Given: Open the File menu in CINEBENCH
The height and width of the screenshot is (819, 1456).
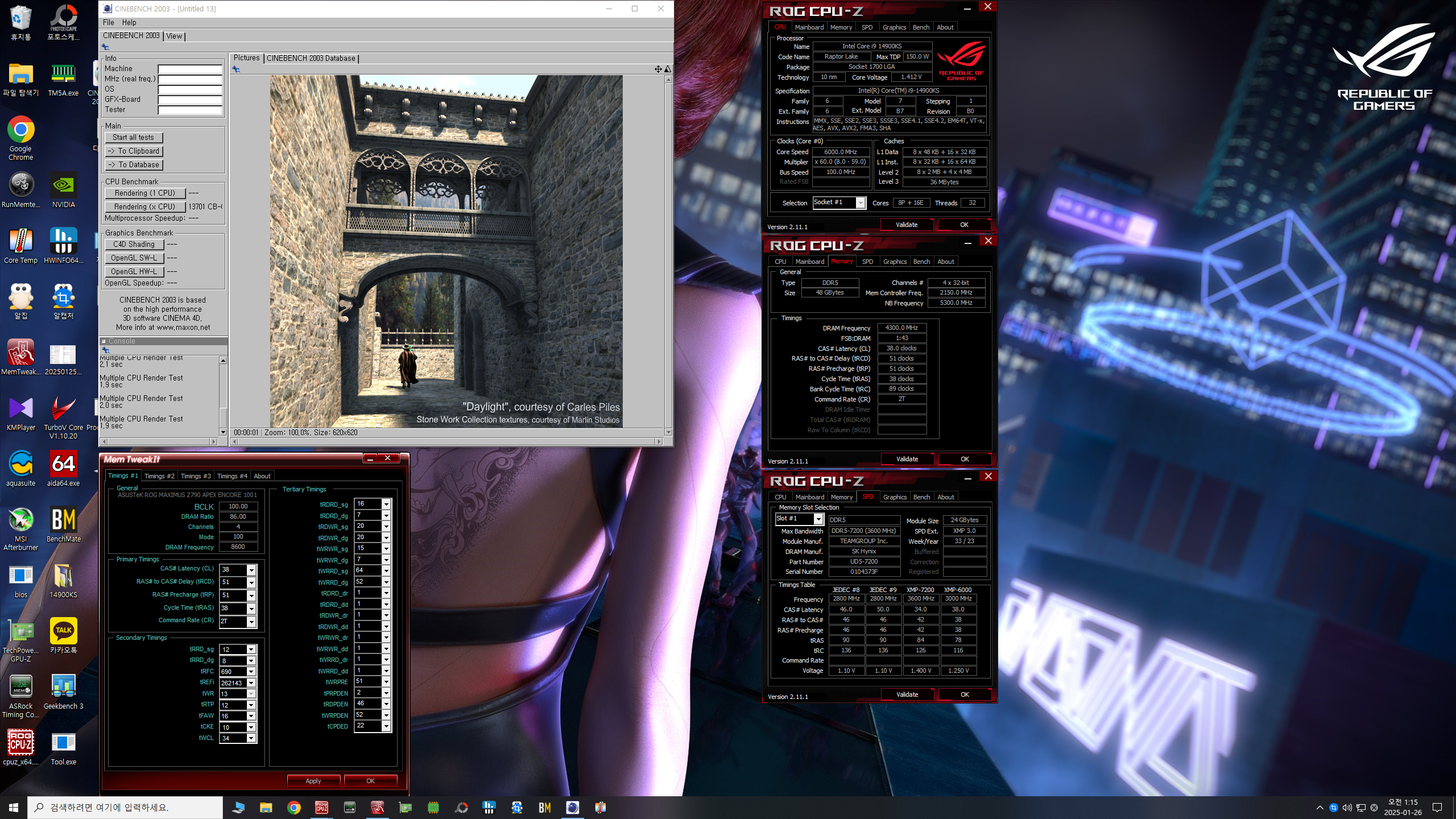Looking at the screenshot, I should tap(108, 22).
